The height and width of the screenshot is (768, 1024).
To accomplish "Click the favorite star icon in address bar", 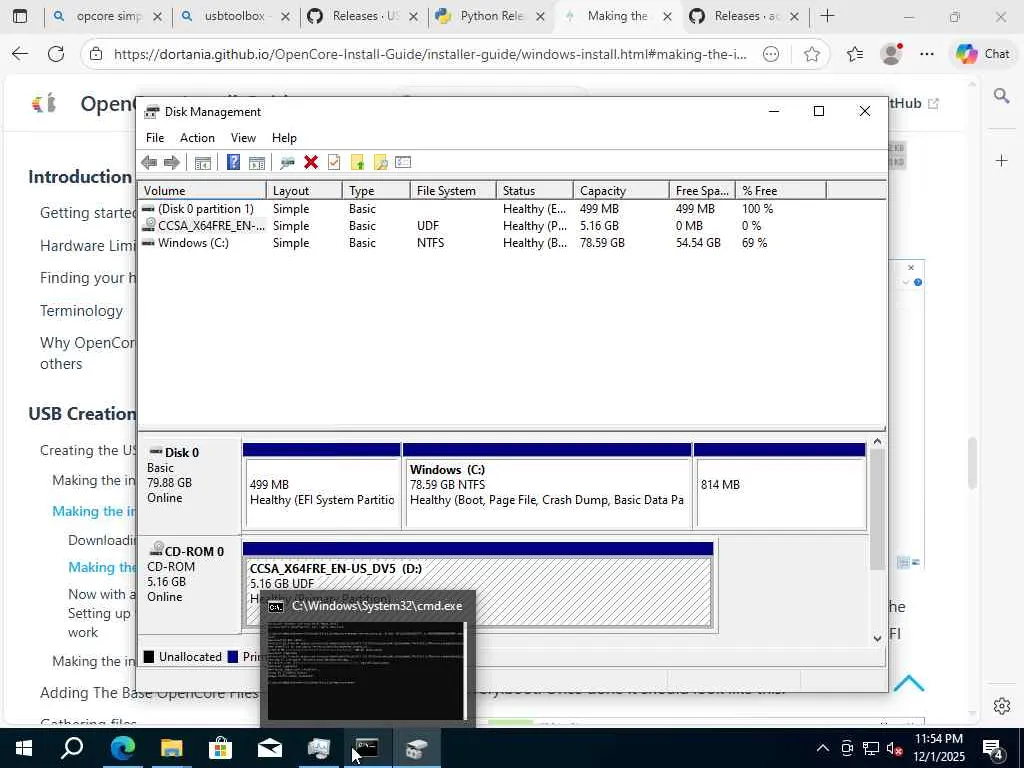I will (x=812, y=54).
